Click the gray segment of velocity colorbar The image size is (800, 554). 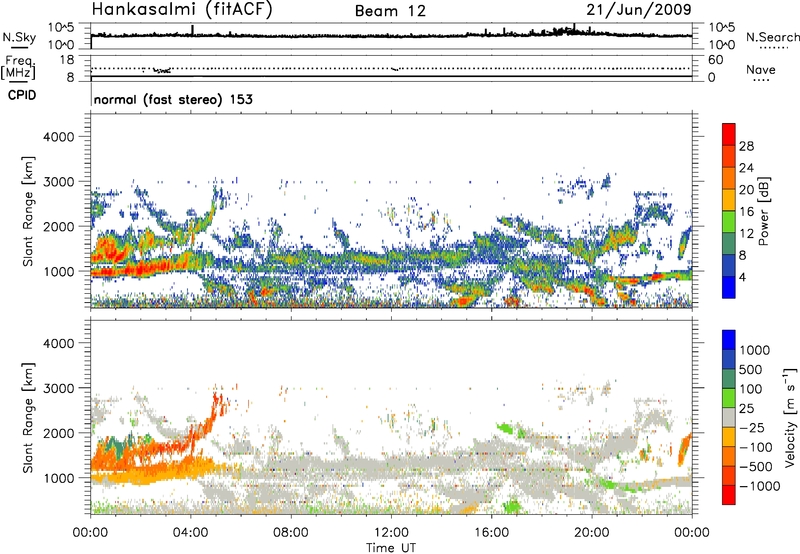pyautogui.click(x=729, y=418)
